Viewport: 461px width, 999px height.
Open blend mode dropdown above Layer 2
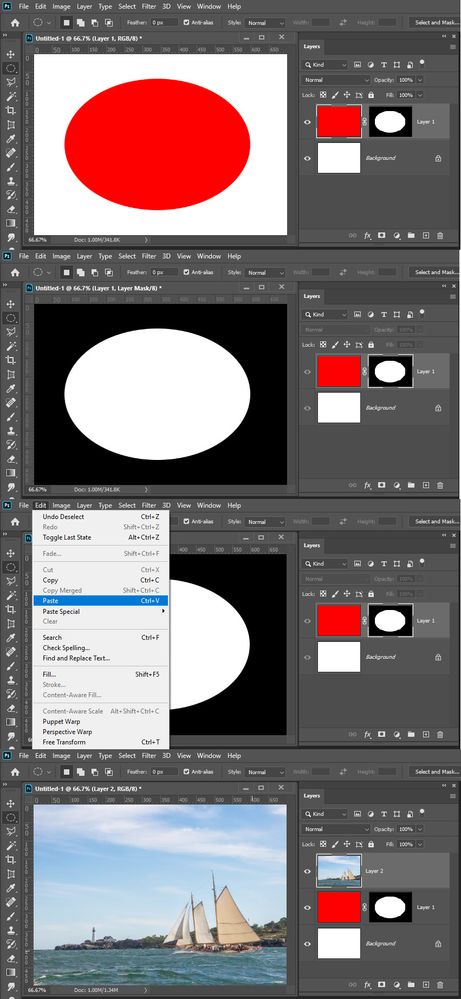point(336,830)
